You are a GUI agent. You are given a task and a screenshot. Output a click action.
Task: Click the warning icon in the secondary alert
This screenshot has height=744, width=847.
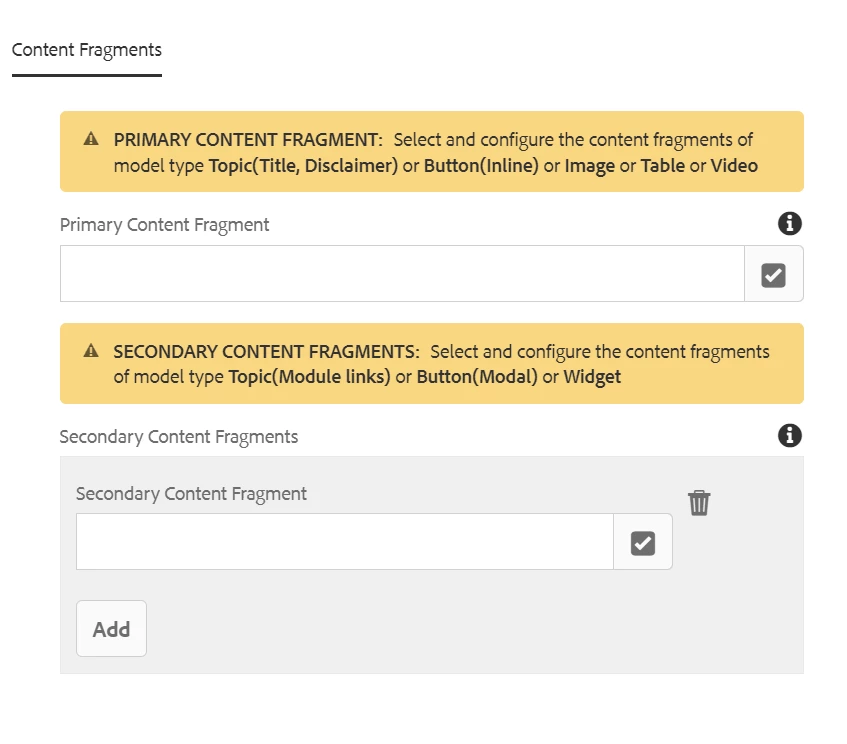click(x=91, y=351)
